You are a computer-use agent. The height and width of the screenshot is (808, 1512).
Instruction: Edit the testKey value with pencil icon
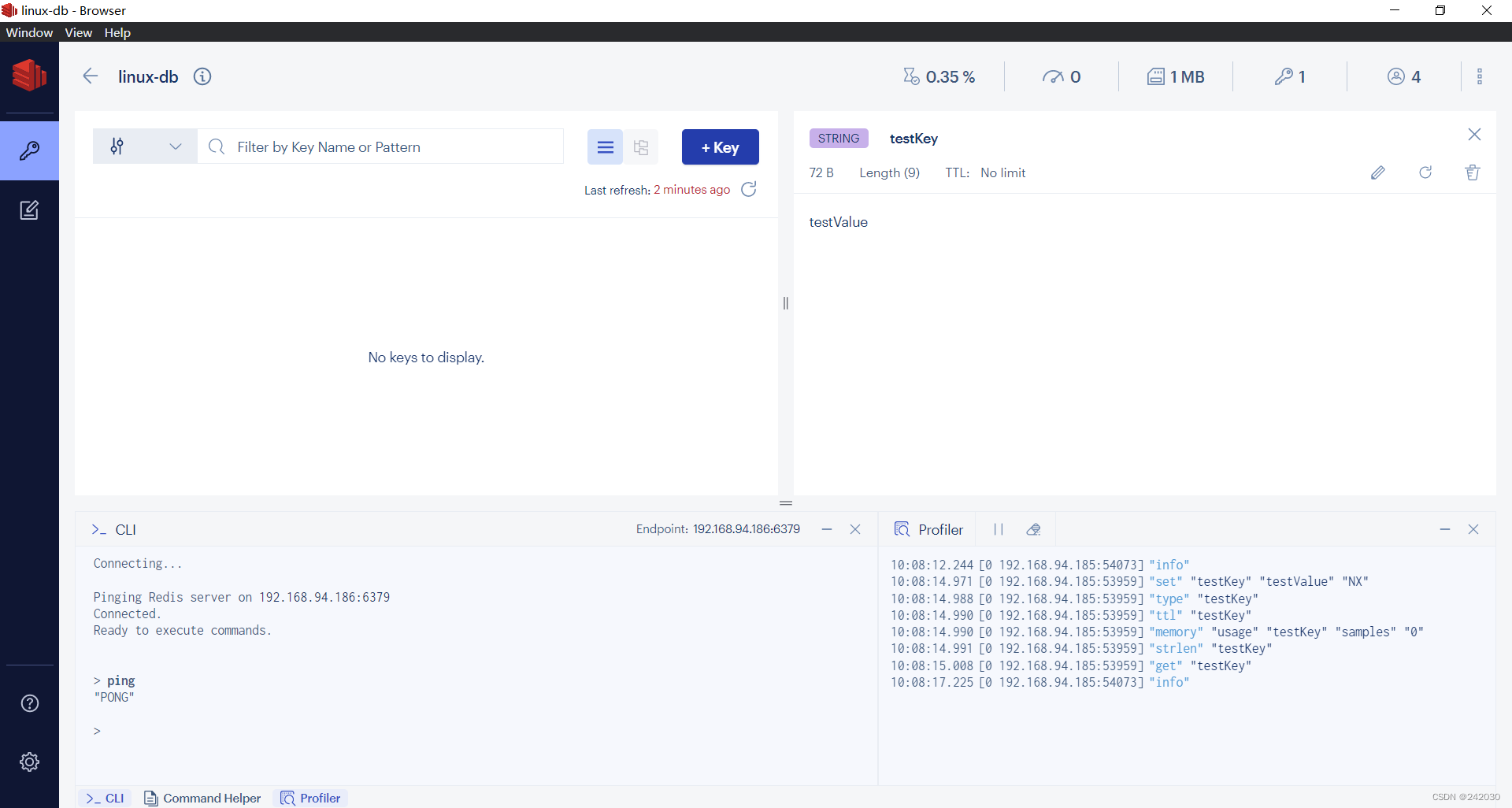(1377, 172)
